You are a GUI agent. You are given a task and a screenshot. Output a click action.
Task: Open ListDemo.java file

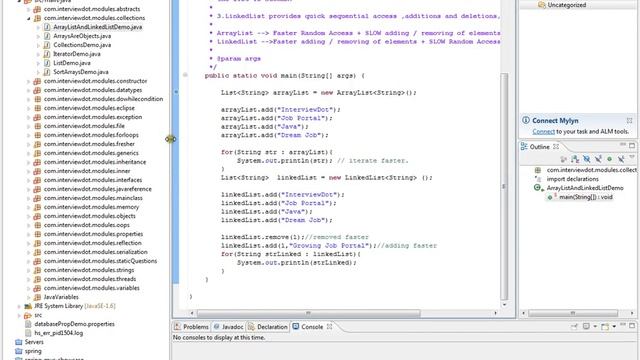tap(72, 63)
